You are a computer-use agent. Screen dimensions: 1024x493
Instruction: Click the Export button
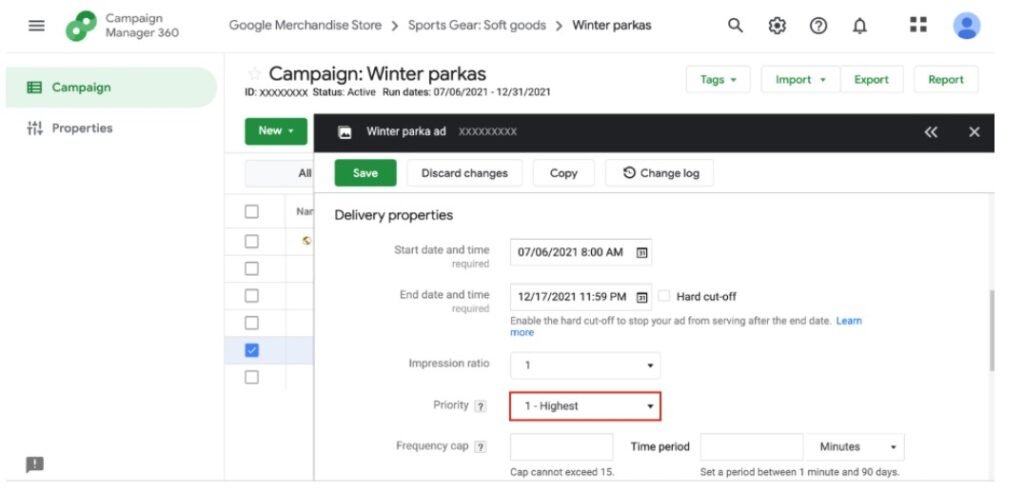(871, 80)
